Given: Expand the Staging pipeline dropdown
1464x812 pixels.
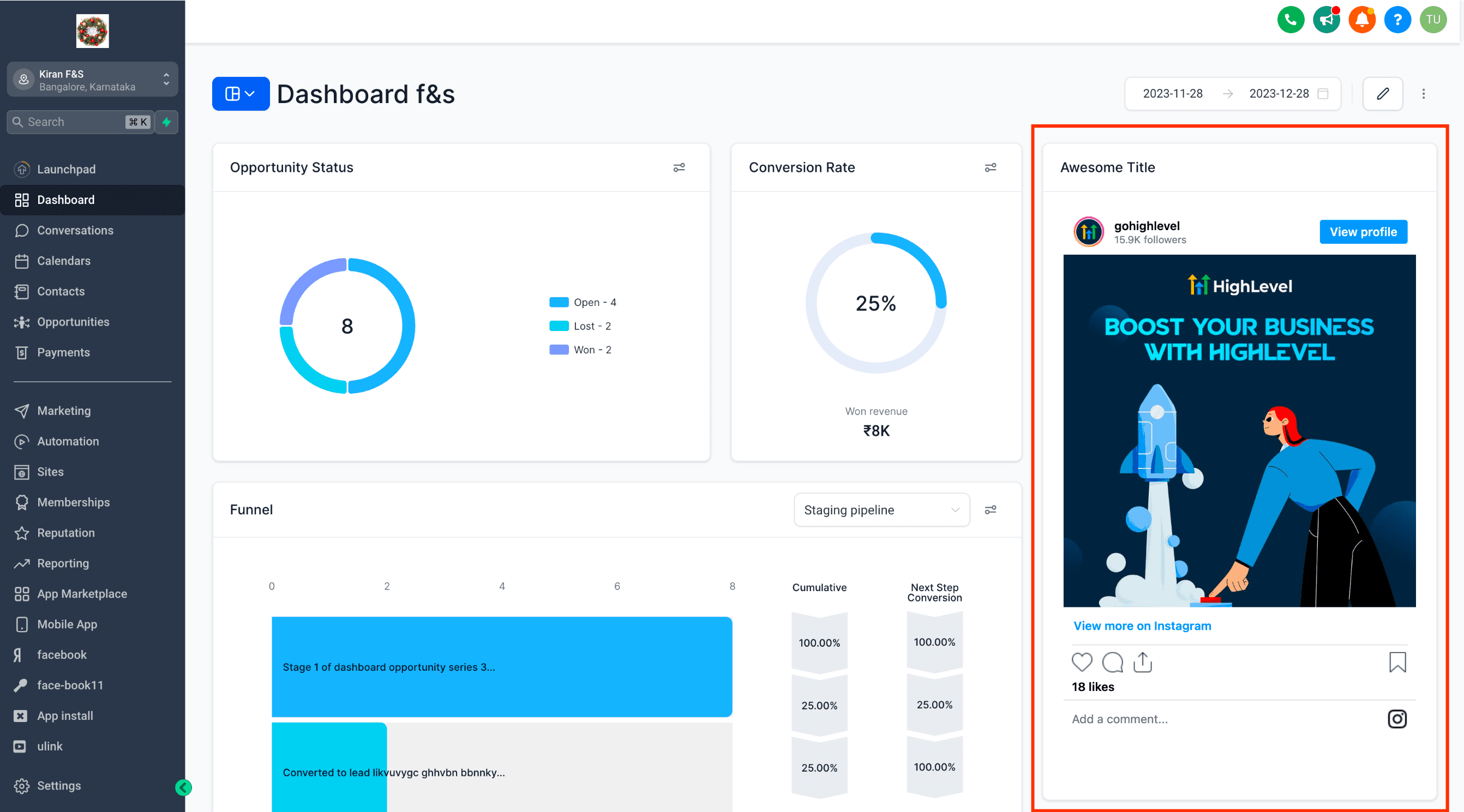Looking at the screenshot, I should click(881, 510).
